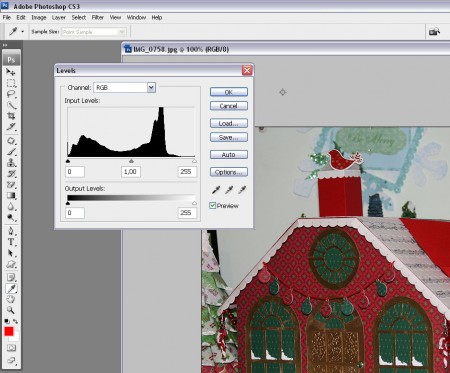Swap foreground and background colors
This screenshot has height=373, width=450.
[x=15, y=321]
